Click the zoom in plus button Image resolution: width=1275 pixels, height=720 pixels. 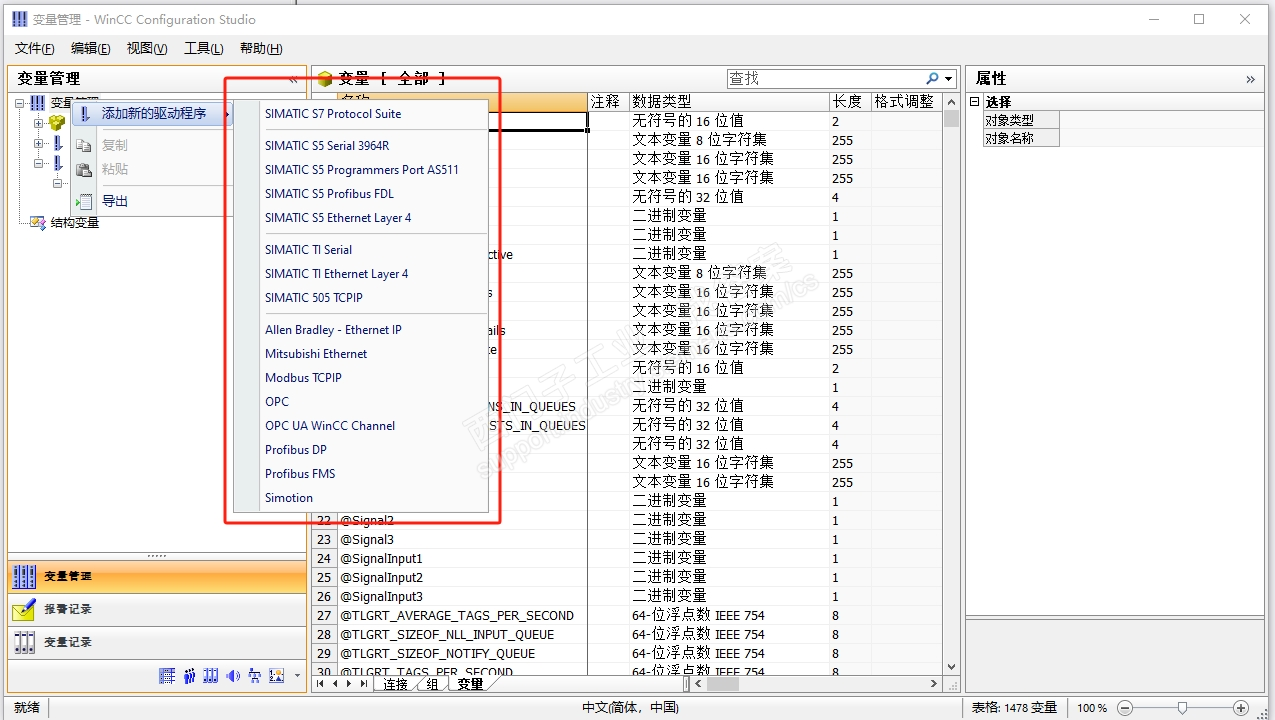tap(1241, 707)
